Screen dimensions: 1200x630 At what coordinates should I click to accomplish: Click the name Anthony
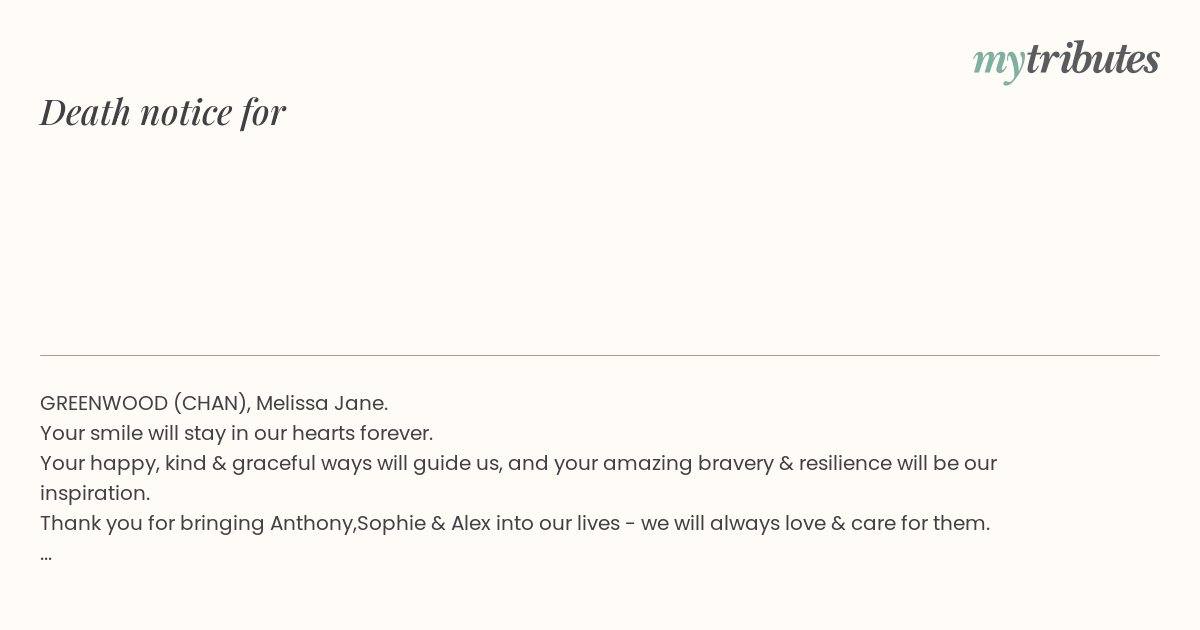312,523
